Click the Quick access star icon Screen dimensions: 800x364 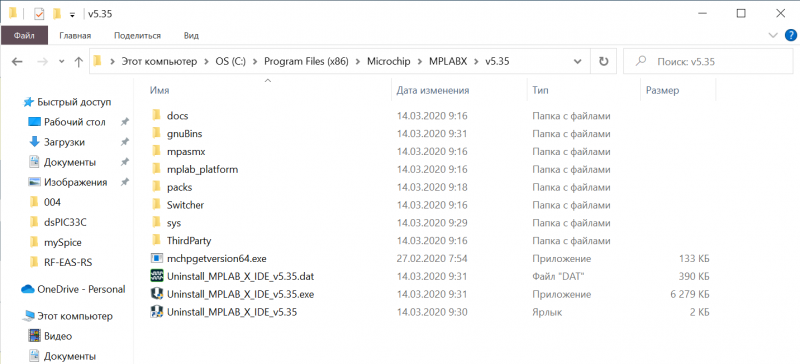29,102
